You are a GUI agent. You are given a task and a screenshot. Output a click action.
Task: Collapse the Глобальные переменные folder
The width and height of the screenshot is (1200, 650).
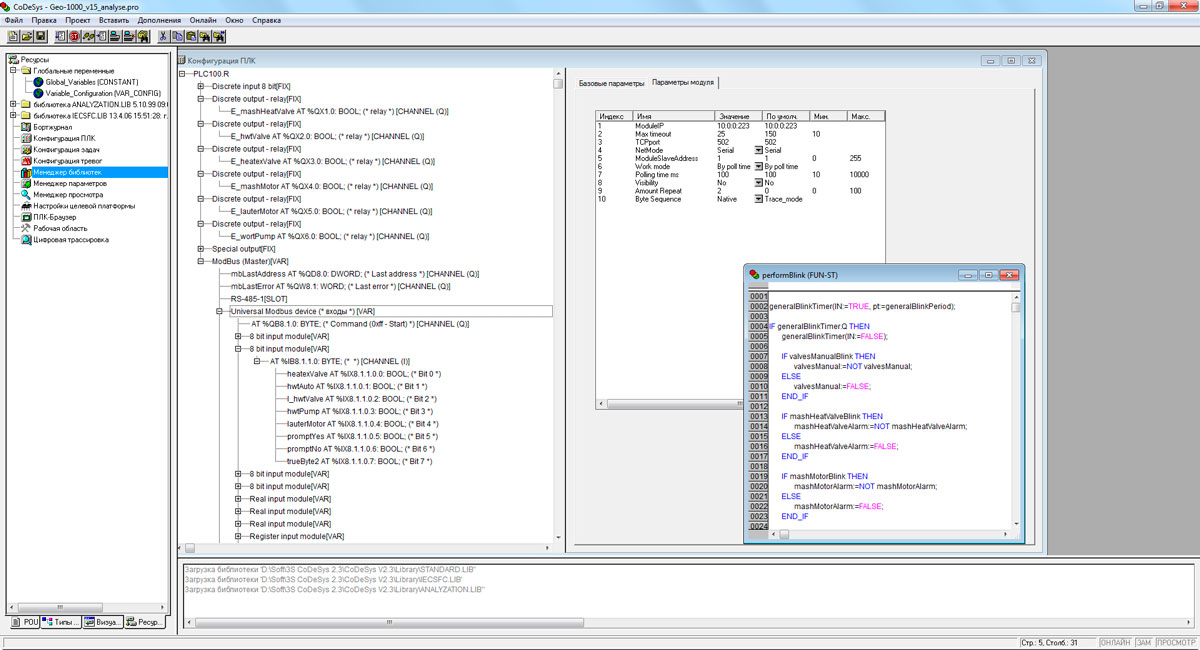[13, 71]
